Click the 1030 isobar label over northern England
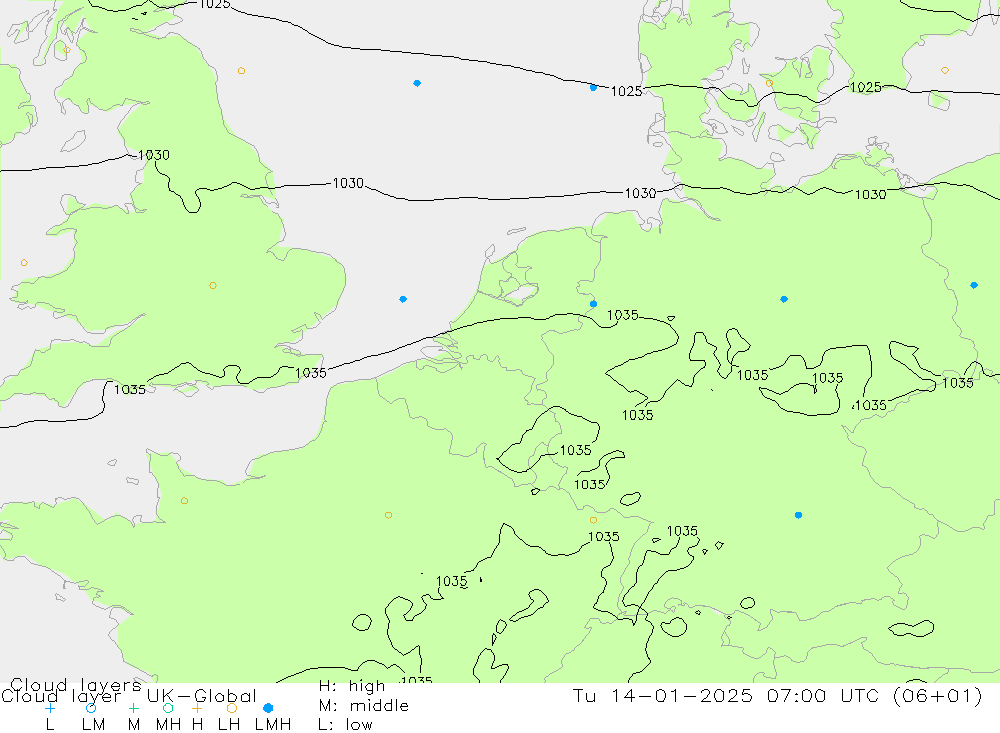Screen dimensions: 1000x733 (x=154, y=155)
